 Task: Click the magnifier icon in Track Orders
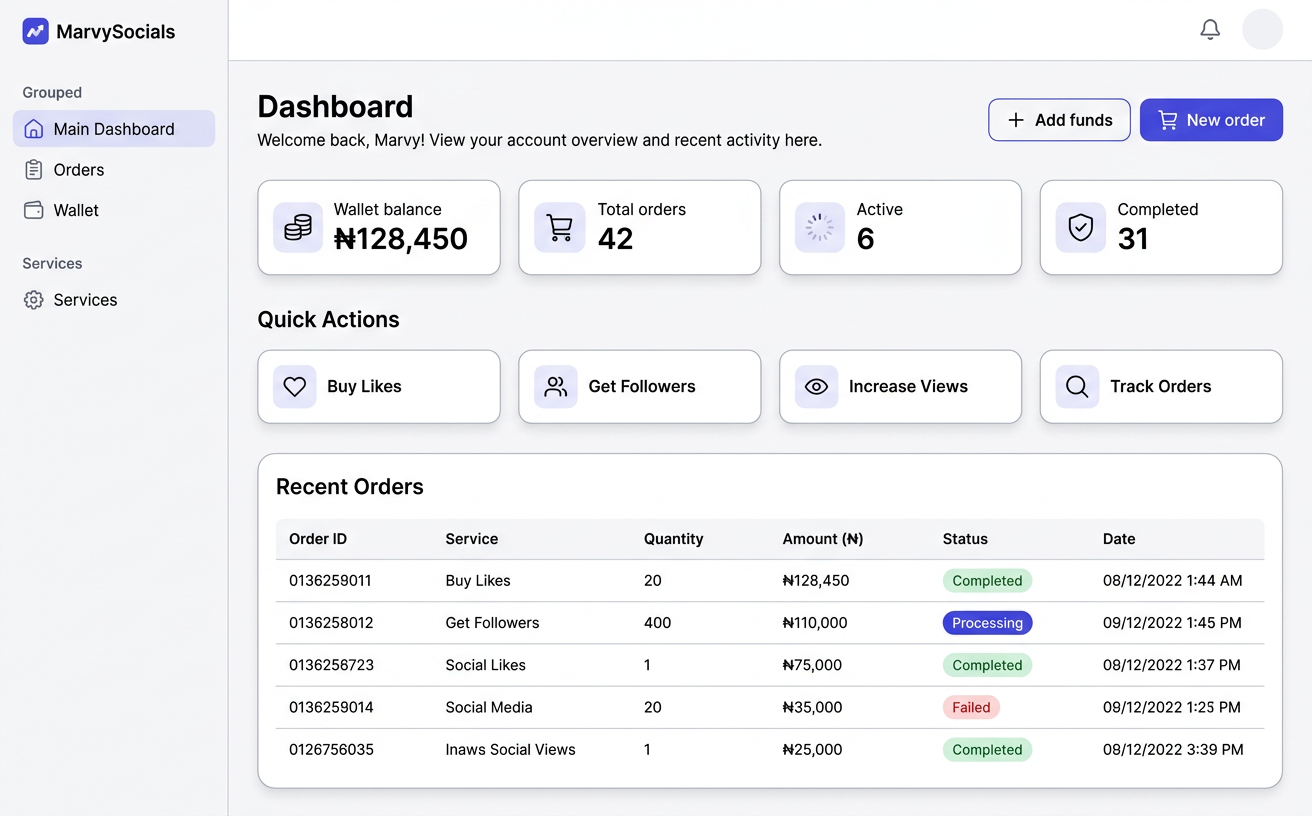point(1077,387)
